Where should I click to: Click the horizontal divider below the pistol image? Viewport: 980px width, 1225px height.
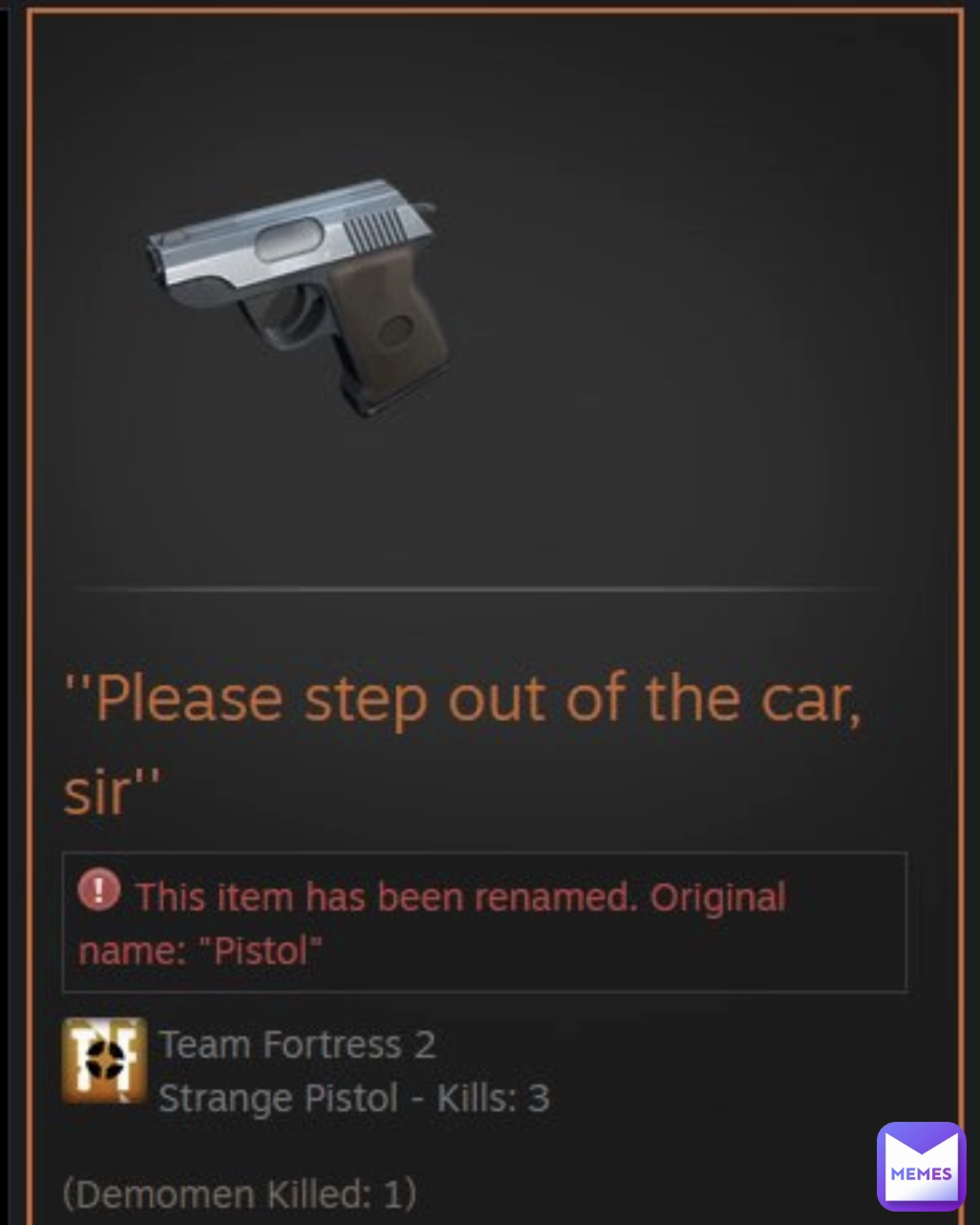pos(475,590)
